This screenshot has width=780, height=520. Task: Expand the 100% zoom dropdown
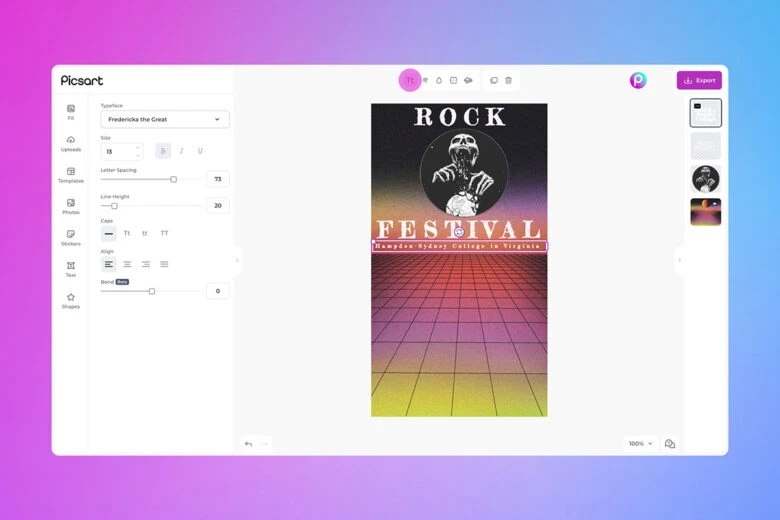click(640, 443)
